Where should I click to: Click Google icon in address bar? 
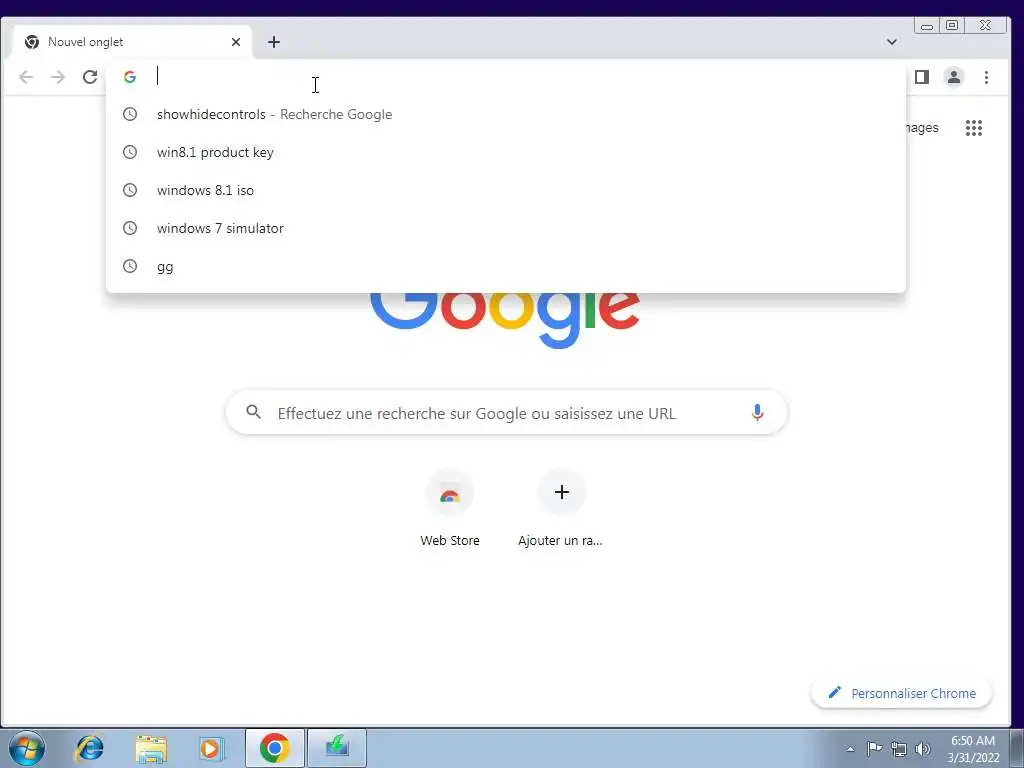click(130, 77)
